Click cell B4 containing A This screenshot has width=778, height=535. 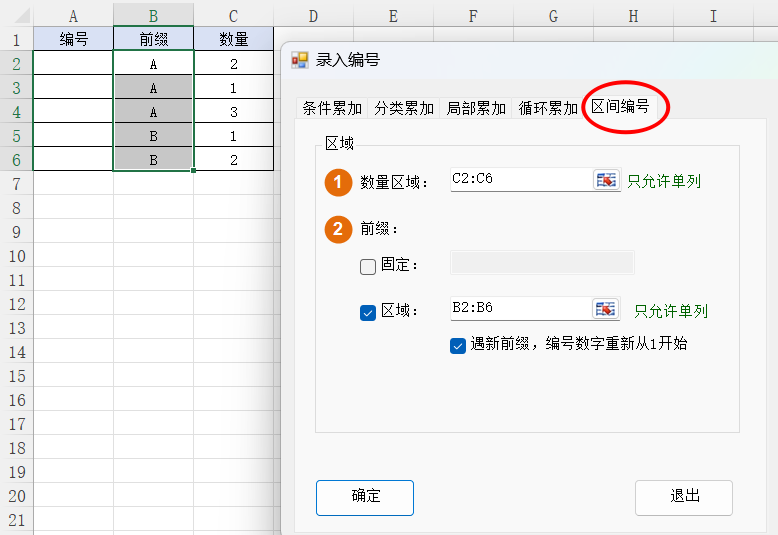(153, 111)
